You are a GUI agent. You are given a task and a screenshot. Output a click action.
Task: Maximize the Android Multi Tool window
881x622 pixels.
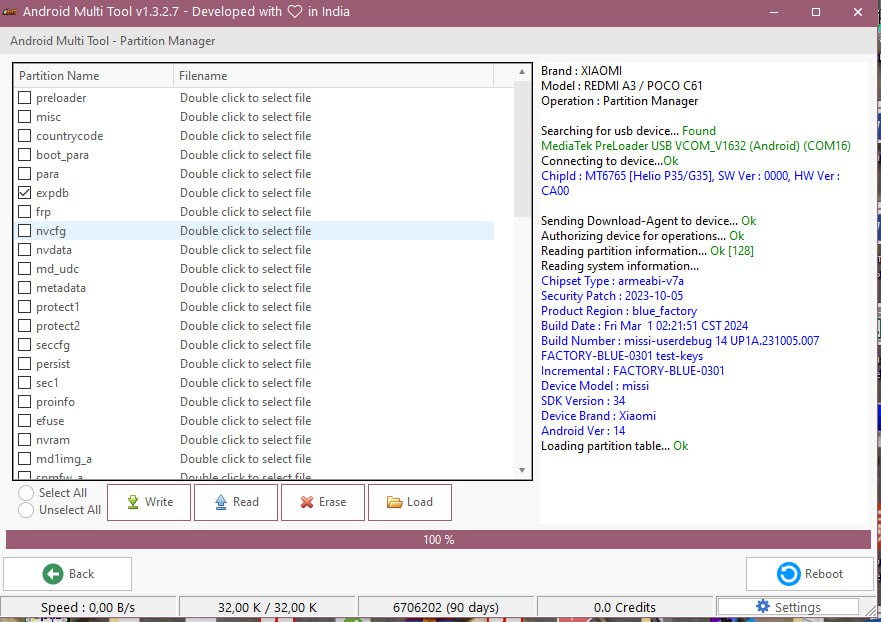816,12
